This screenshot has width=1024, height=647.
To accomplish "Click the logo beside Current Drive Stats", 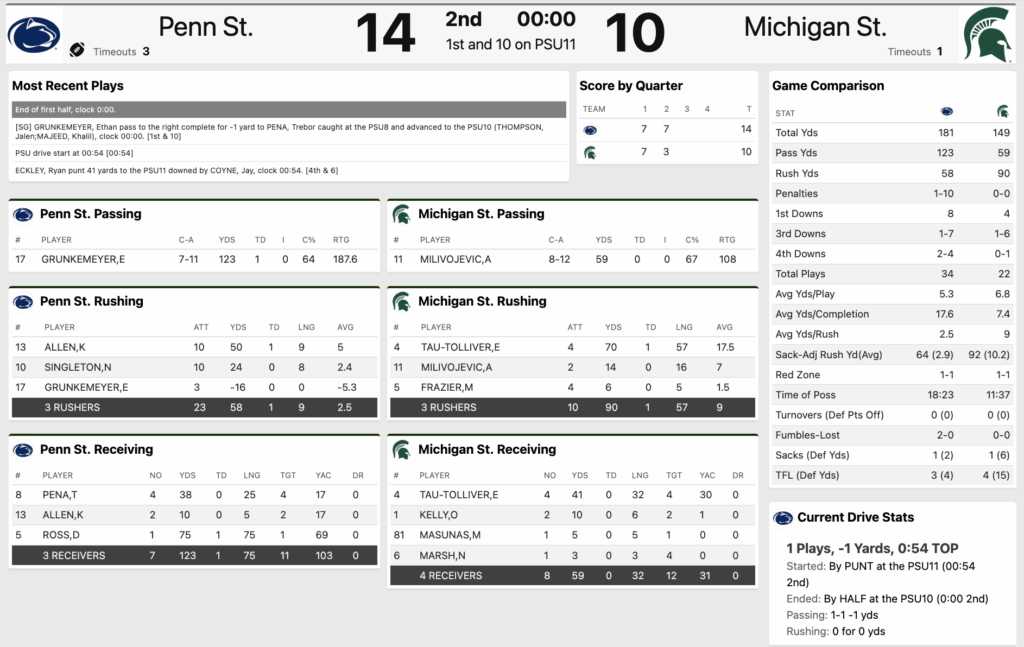I will (x=784, y=517).
